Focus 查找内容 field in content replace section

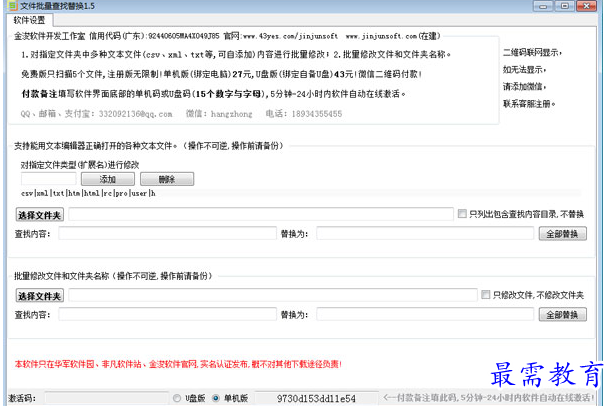pyautogui.click(x=168, y=233)
